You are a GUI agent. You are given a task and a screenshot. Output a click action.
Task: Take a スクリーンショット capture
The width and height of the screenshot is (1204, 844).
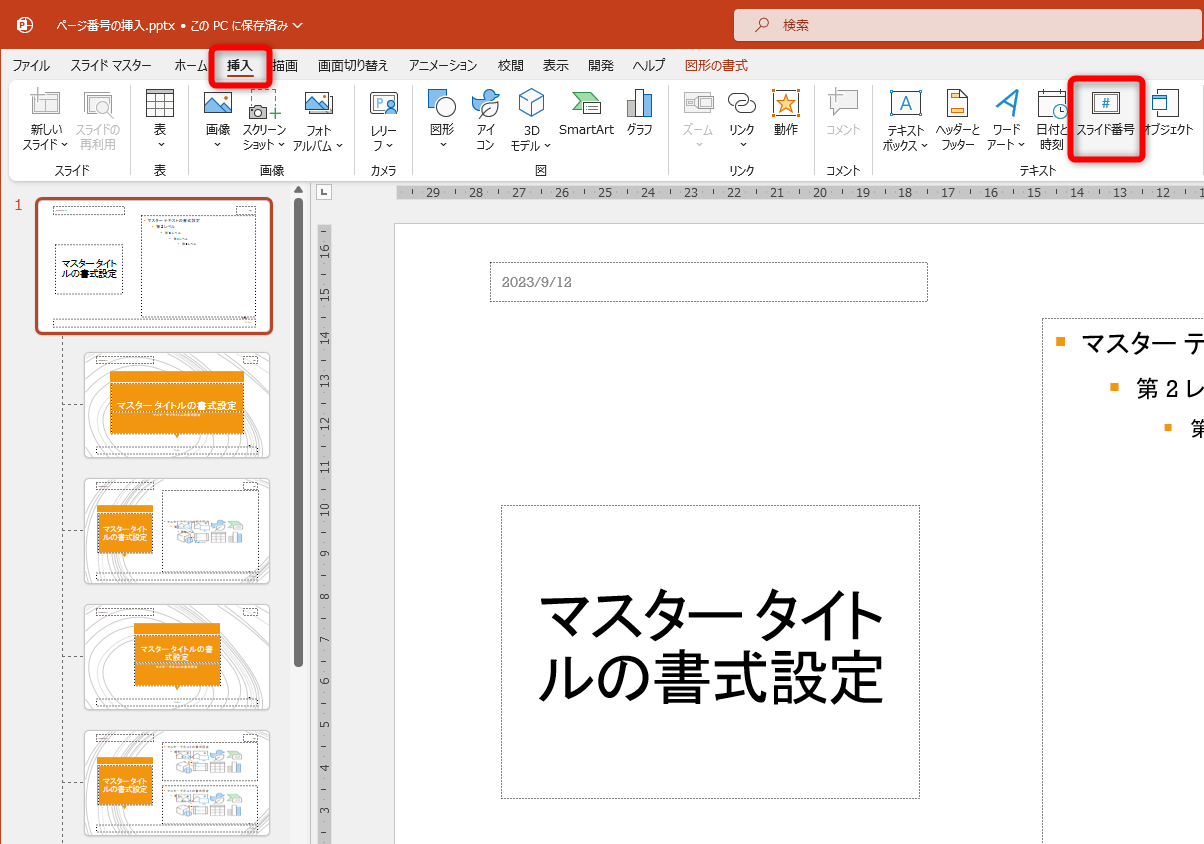point(265,120)
